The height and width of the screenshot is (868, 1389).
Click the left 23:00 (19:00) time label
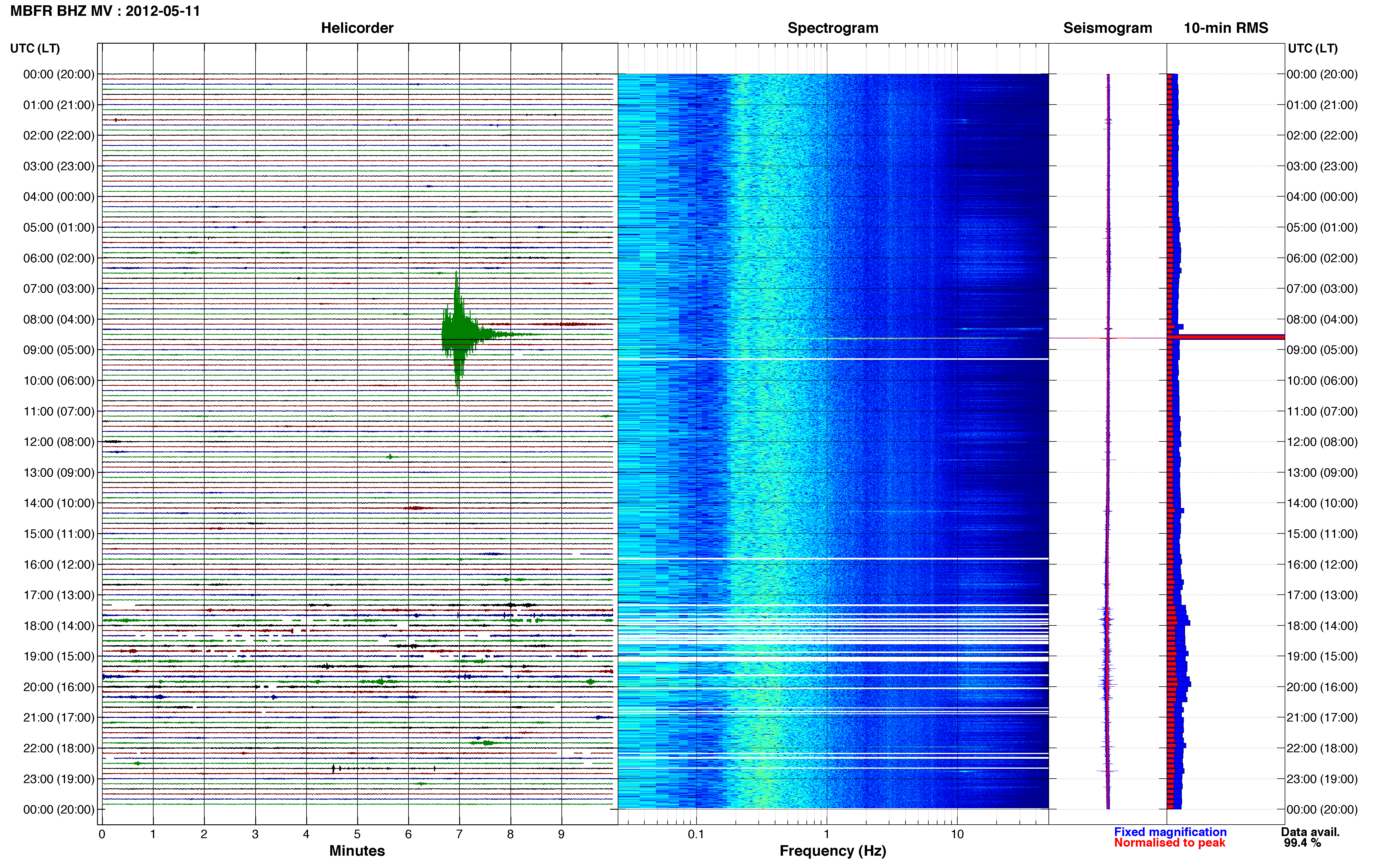[59, 779]
